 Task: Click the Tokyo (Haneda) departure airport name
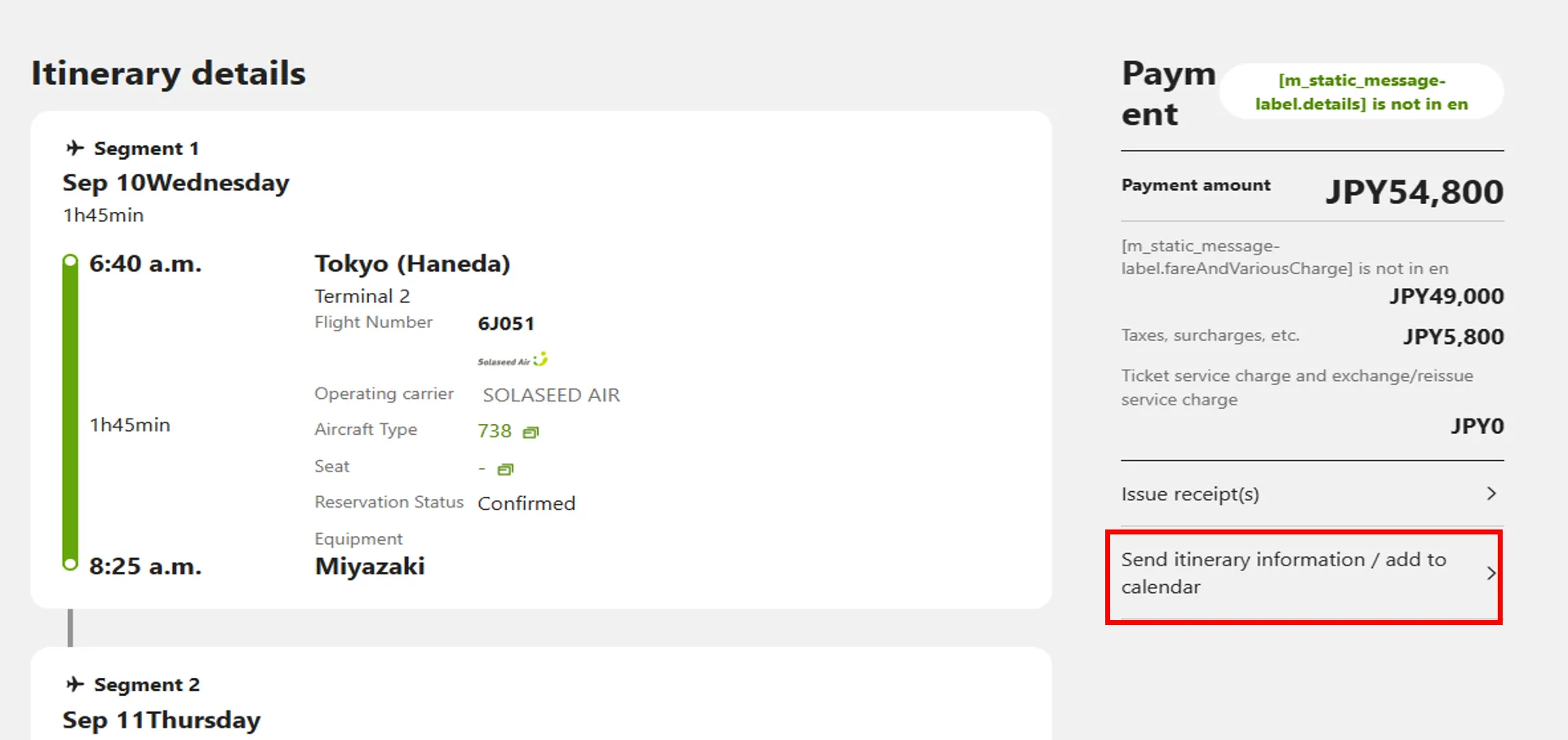(412, 264)
